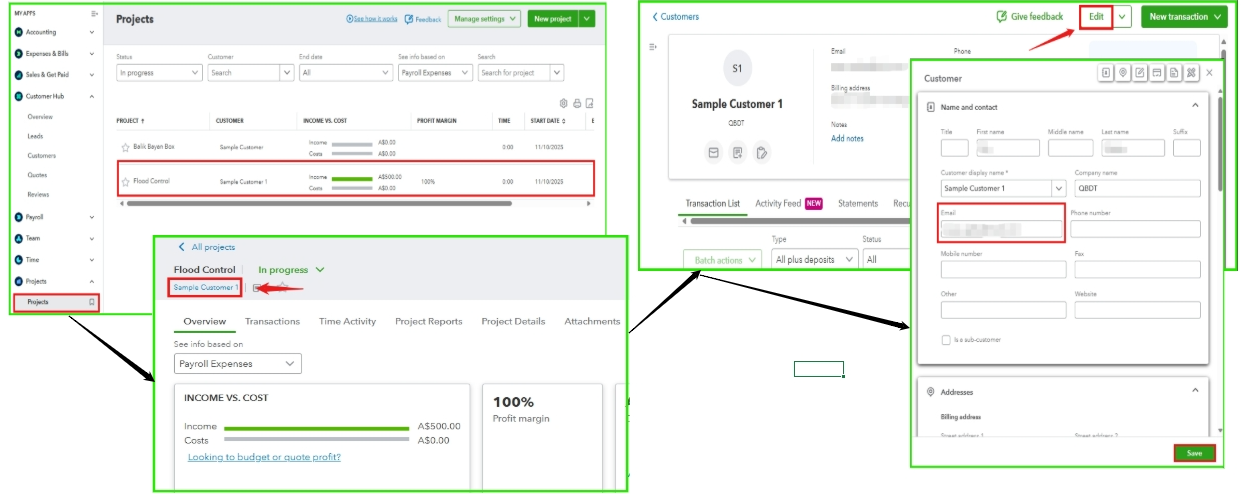1241x494 pixels.
Task: Select the Leads item in sidebar
Action: [x=35, y=136]
